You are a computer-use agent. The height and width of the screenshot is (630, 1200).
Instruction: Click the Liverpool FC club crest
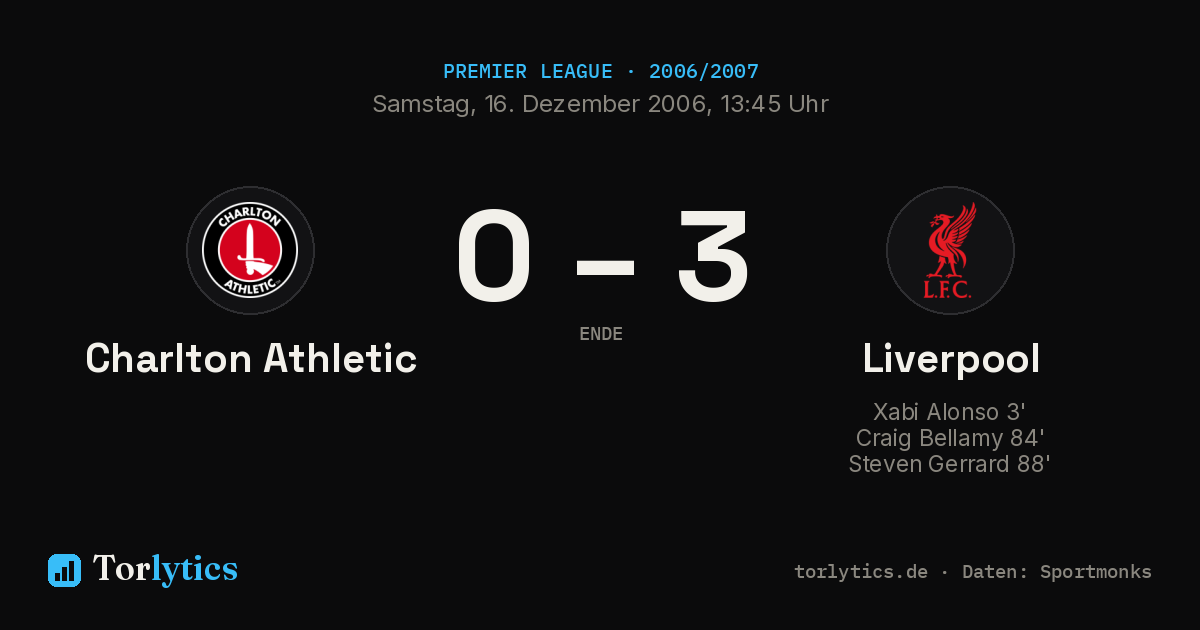tap(950, 250)
